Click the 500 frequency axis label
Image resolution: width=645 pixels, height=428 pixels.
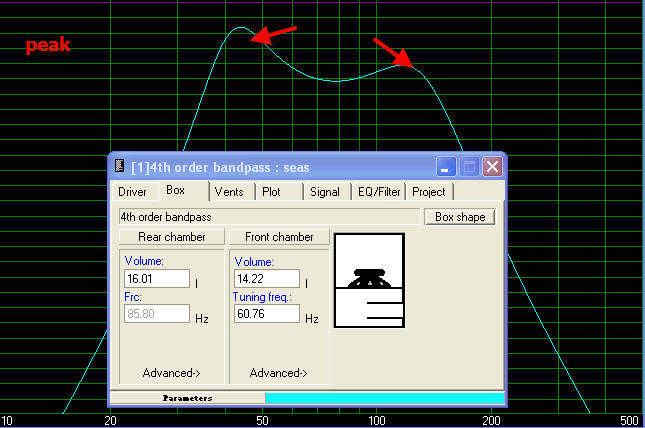click(629, 421)
